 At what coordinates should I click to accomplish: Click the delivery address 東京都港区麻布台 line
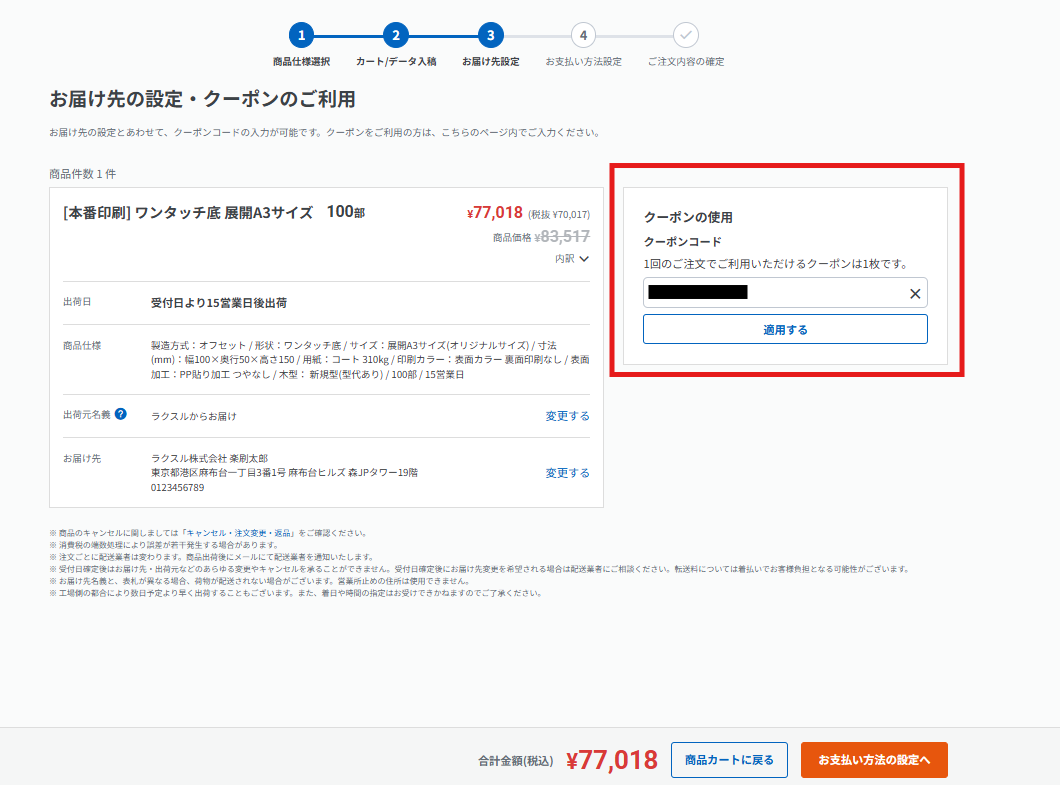(284, 473)
